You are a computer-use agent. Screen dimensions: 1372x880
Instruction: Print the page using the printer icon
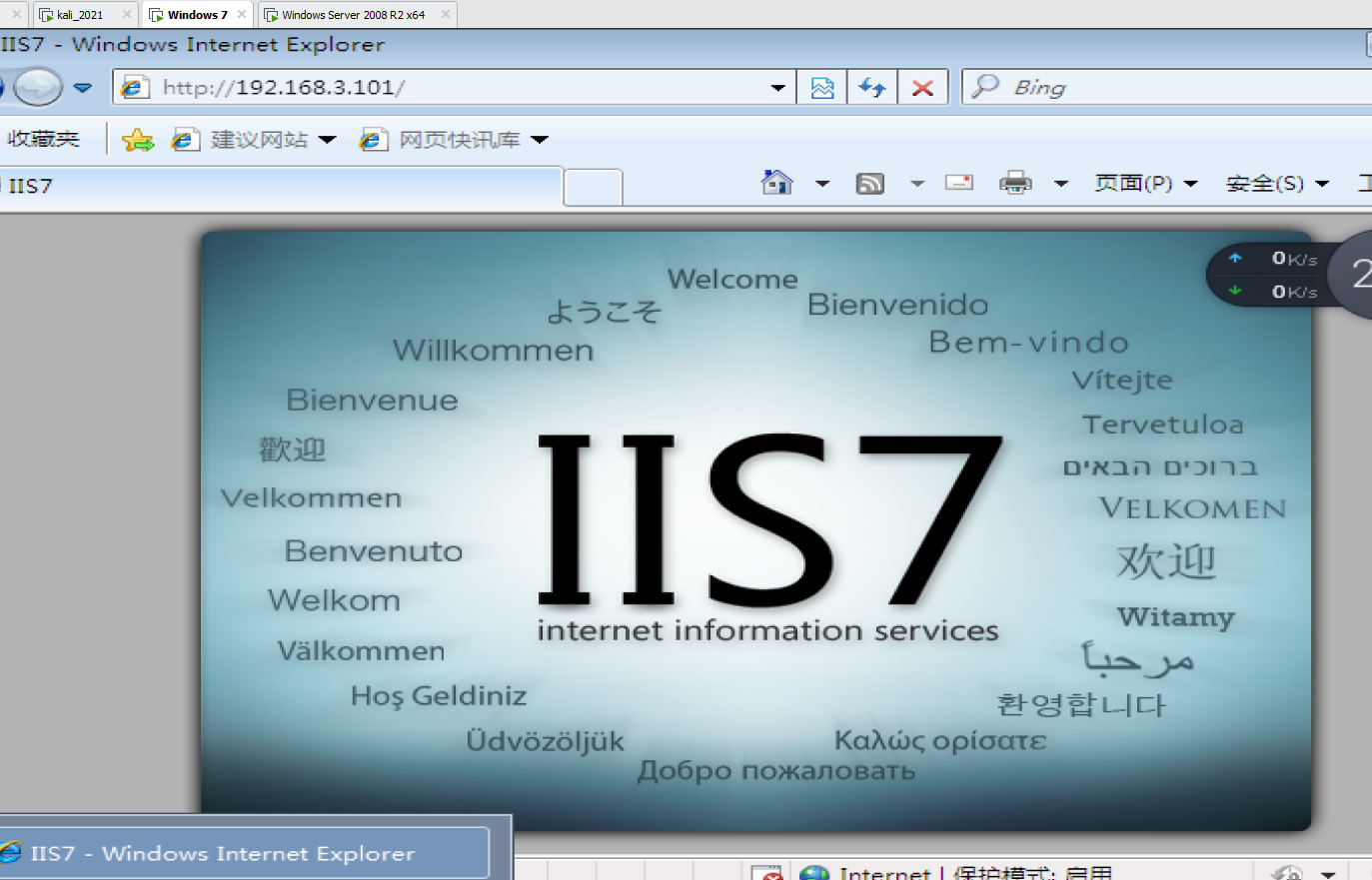[x=1015, y=183]
